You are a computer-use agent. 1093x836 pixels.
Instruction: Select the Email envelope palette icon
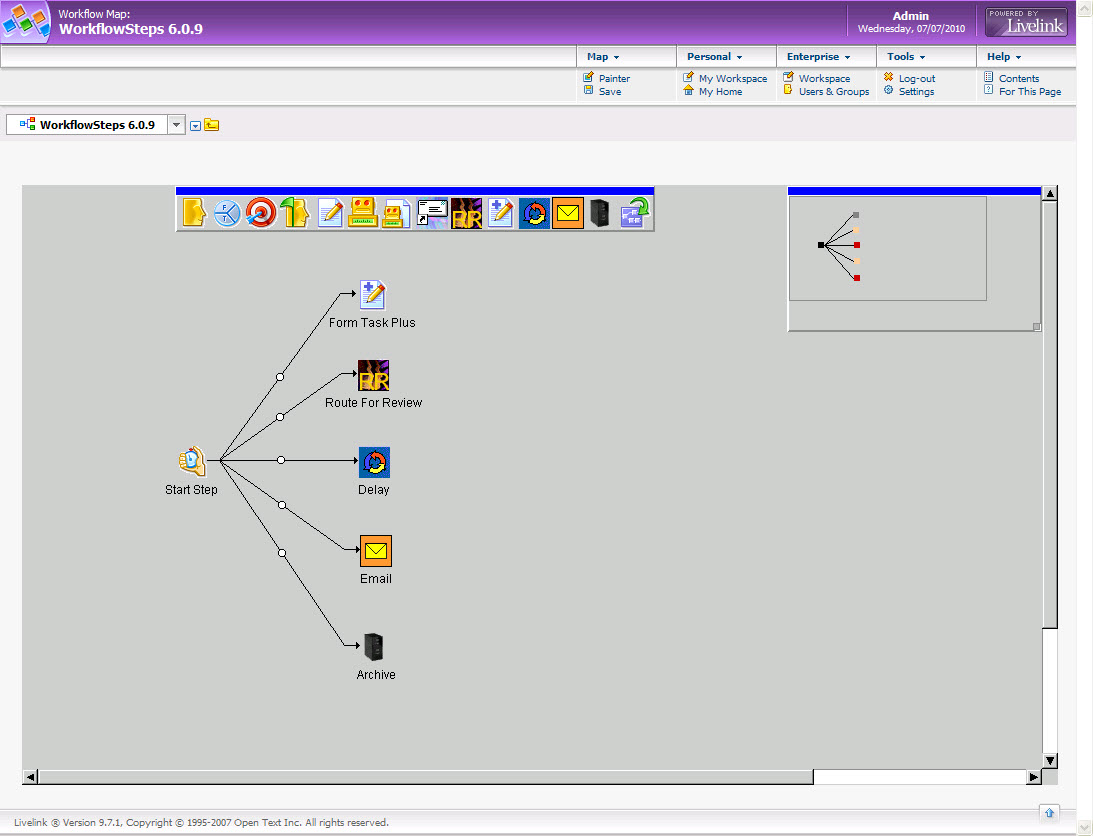point(568,213)
